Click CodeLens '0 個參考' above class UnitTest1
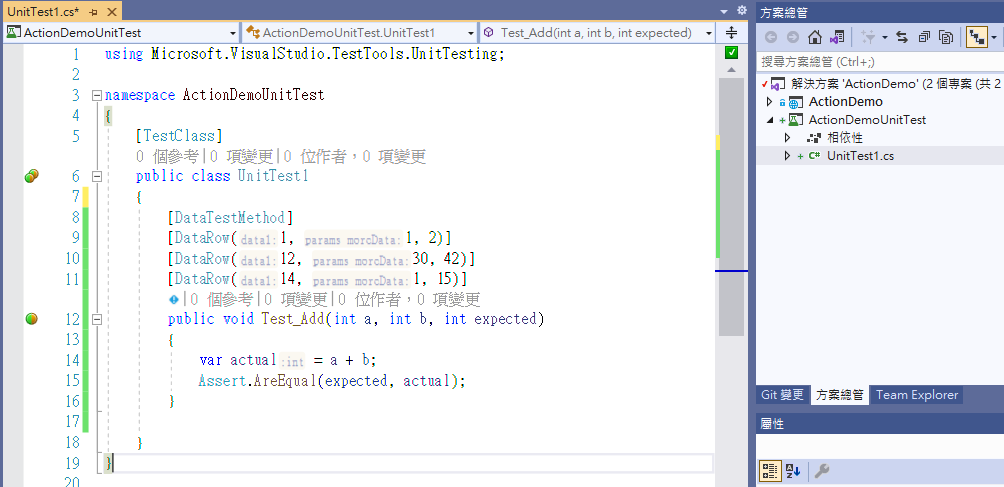The width and height of the screenshot is (1004, 487). click(167, 156)
